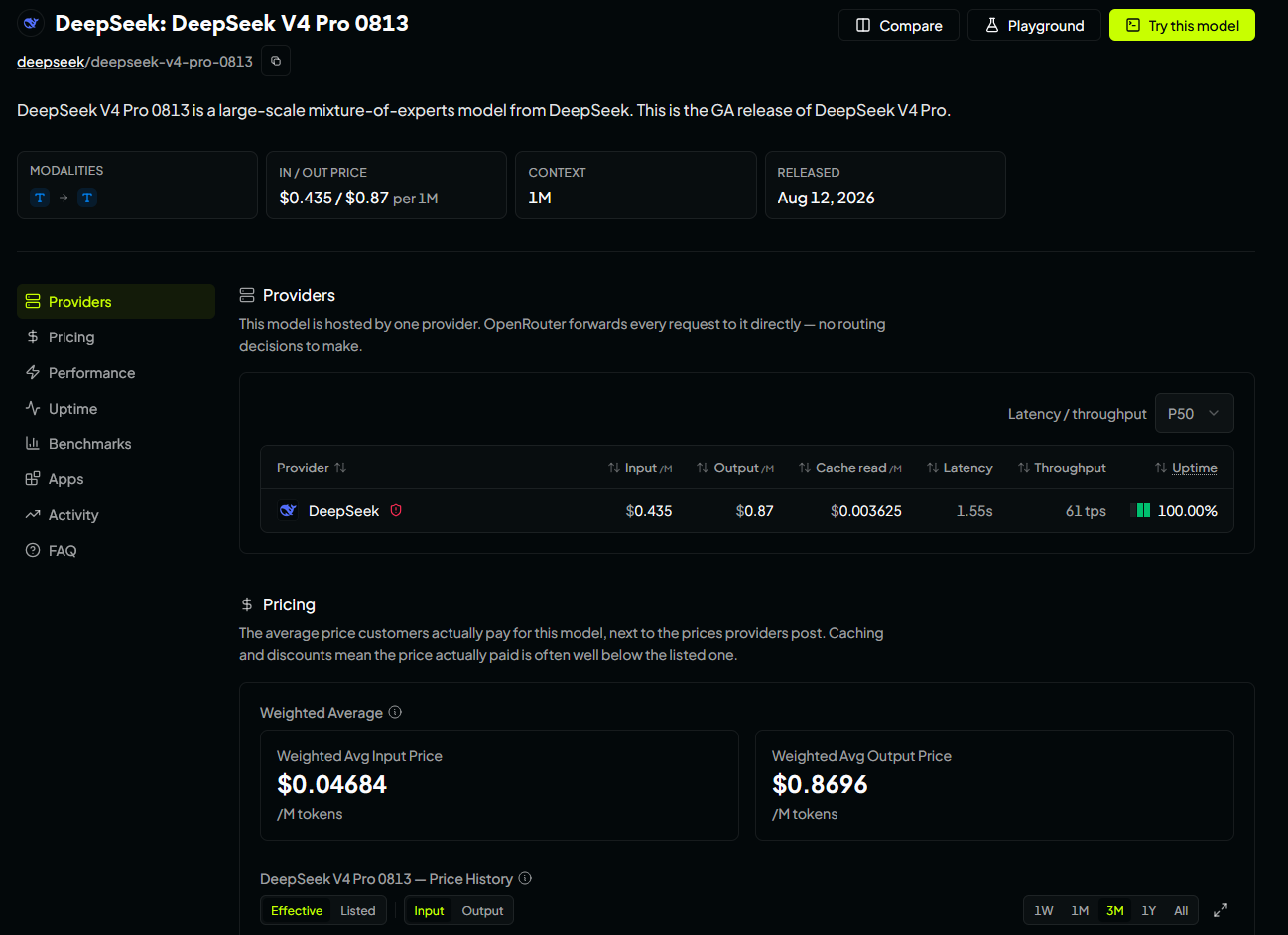Click the Context card value 1M

(x=540, y=198)
